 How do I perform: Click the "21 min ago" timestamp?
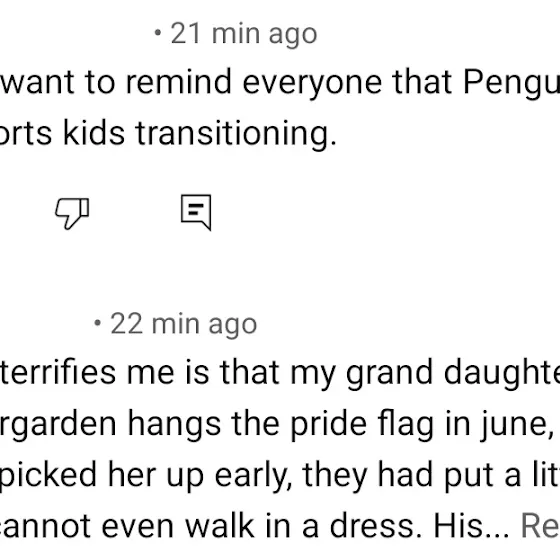tap(244, 34)
